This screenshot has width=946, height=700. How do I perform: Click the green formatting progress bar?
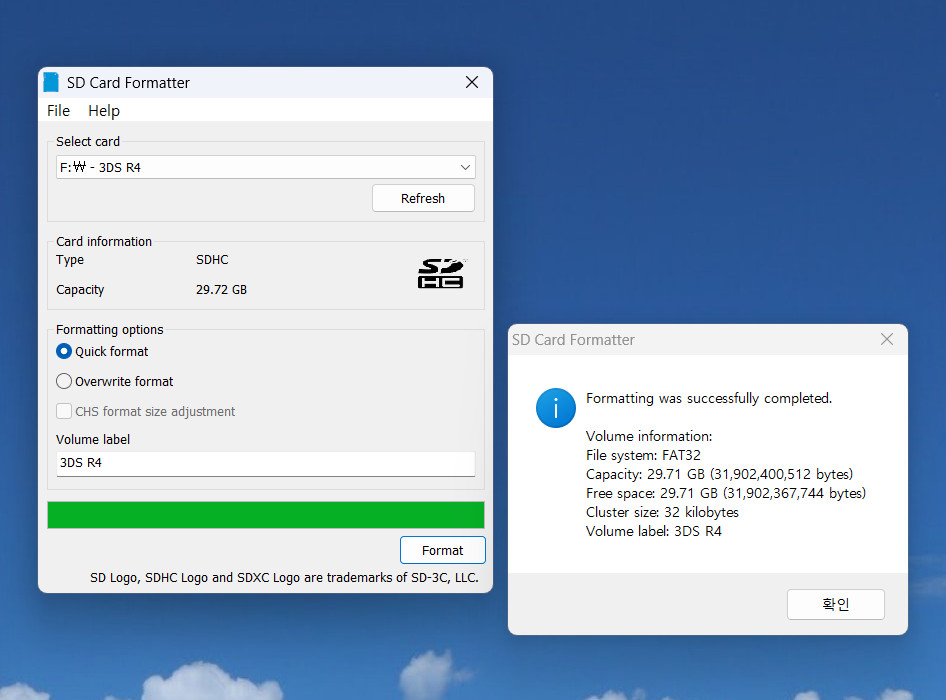pos(265,515)
